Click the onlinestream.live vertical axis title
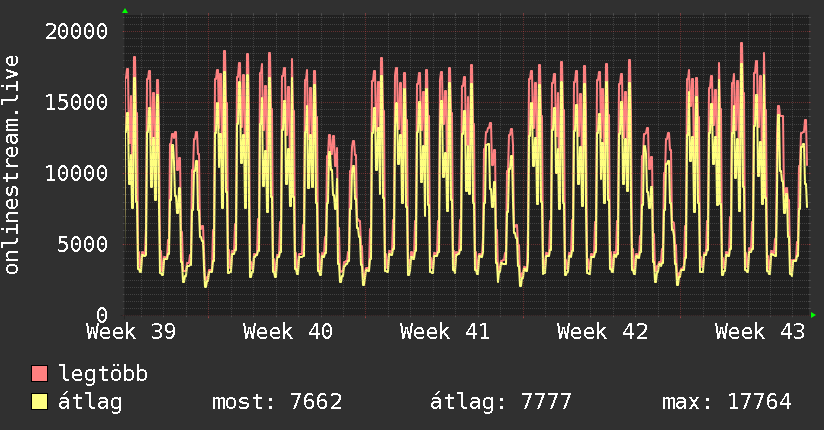 pos(11,165)
